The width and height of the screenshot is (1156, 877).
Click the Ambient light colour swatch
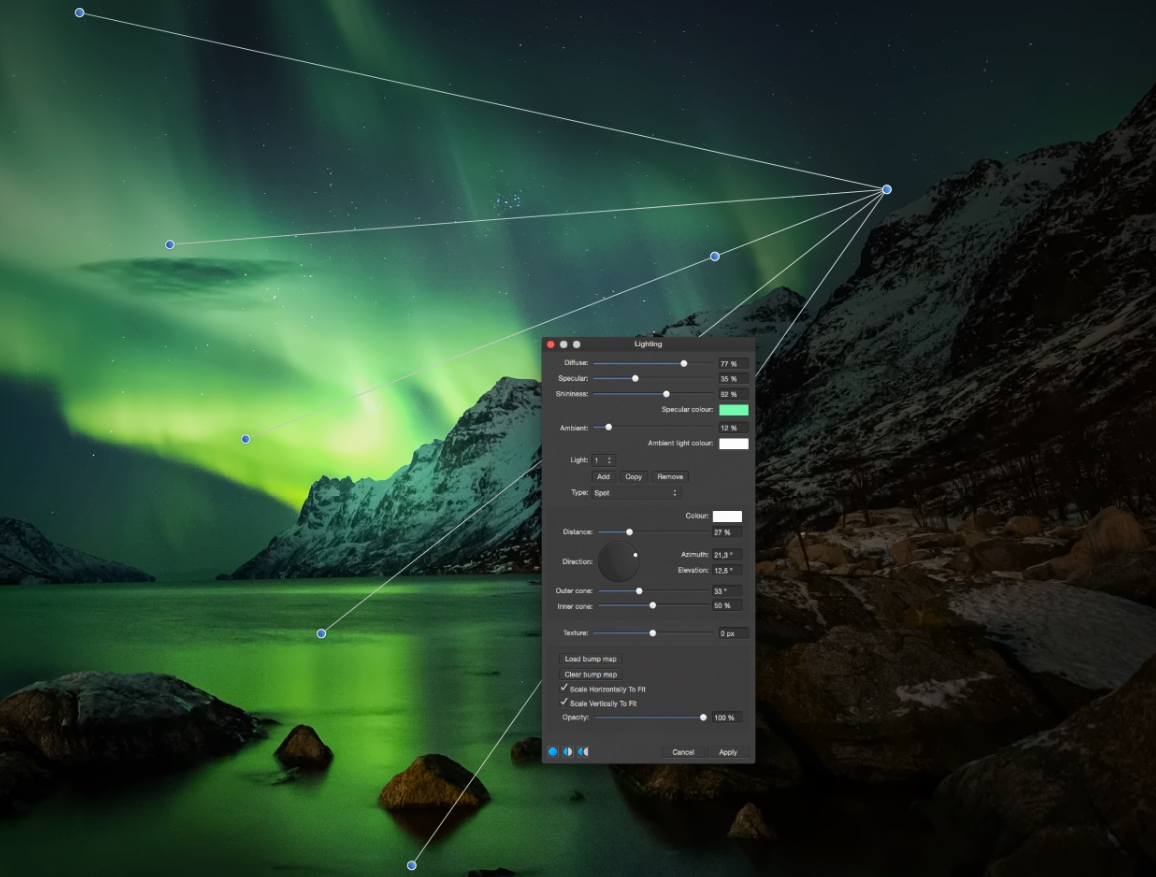(x=734, y=443)
